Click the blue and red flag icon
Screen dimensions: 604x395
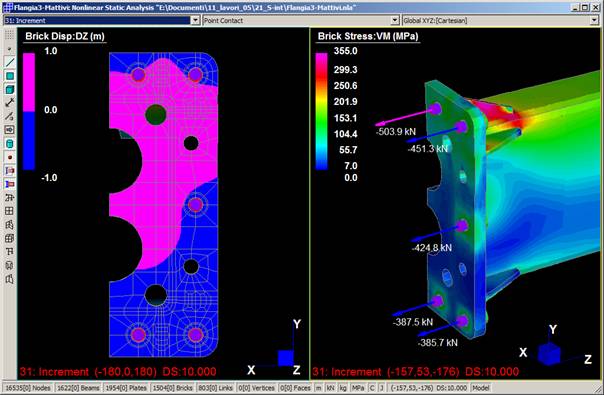[x=10, y=184]
